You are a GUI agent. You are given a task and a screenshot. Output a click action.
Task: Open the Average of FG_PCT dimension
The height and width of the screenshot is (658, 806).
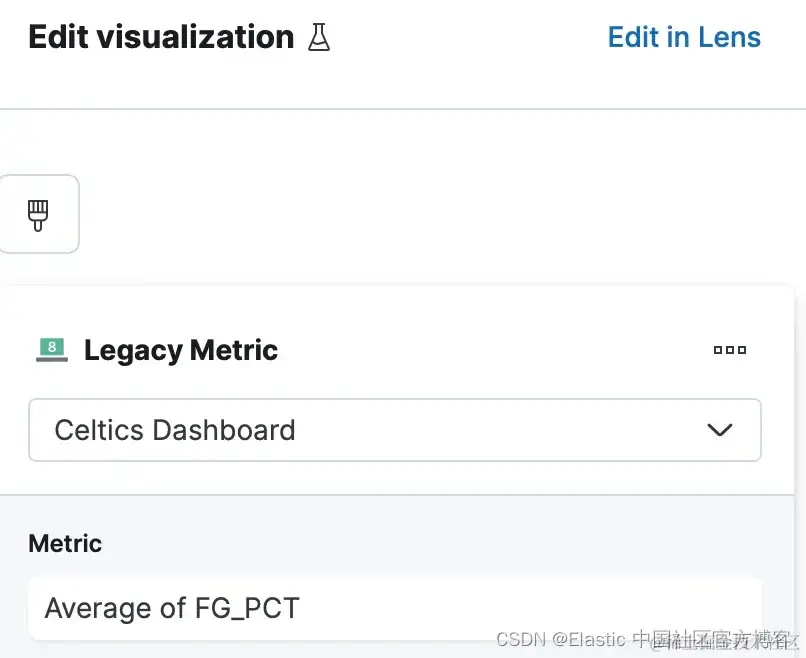[x=394, y=607]
